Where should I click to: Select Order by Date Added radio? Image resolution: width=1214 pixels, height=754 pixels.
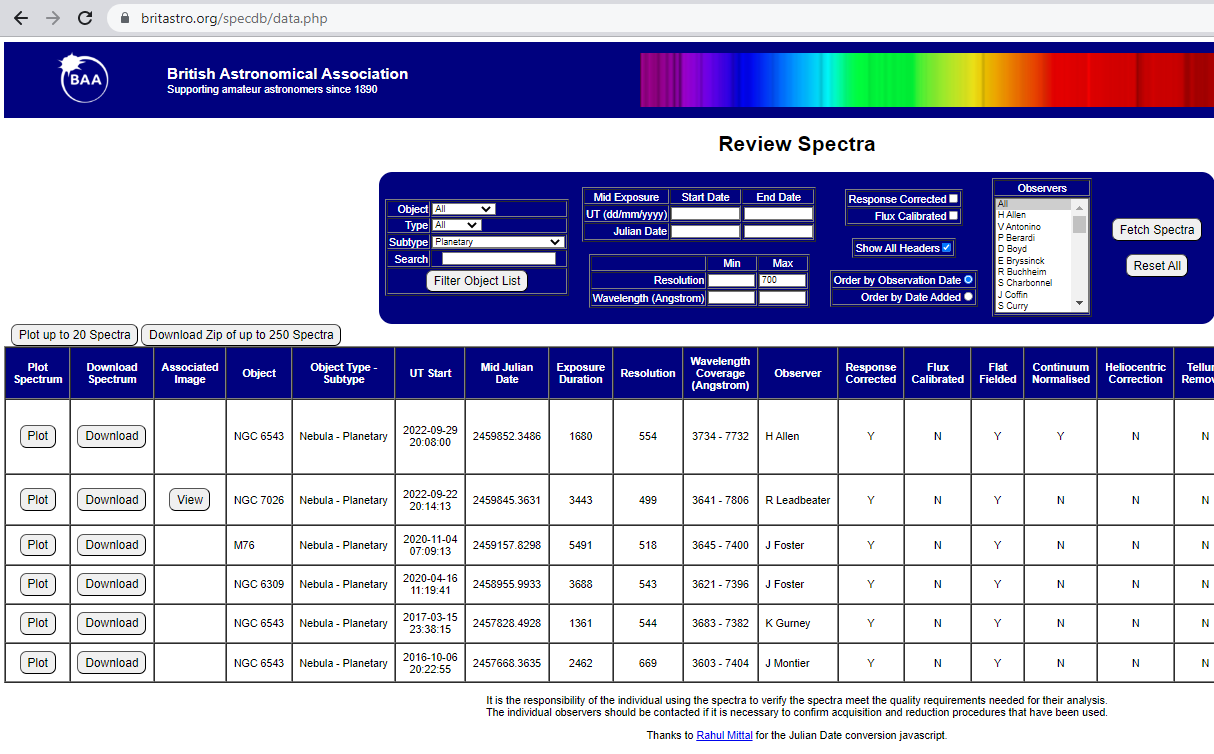(968, 297)
